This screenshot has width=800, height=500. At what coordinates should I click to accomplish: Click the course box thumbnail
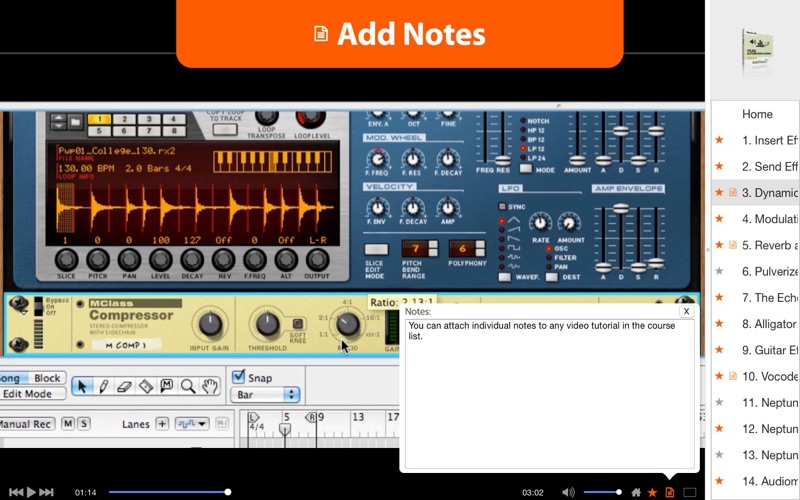pyautogui.click(x=757, y=50)
